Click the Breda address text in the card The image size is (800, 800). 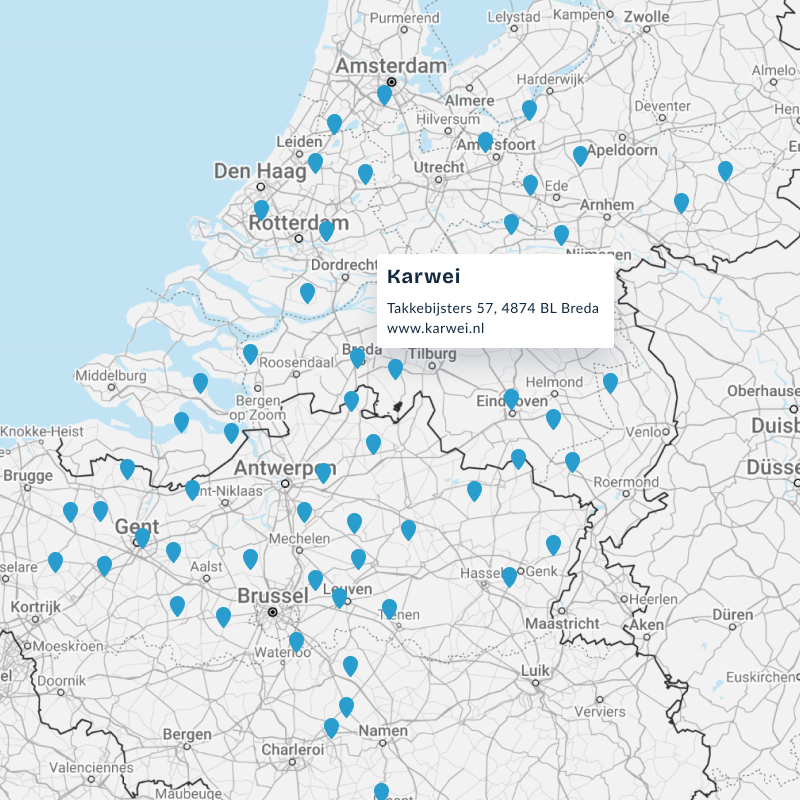click(492, 308)
